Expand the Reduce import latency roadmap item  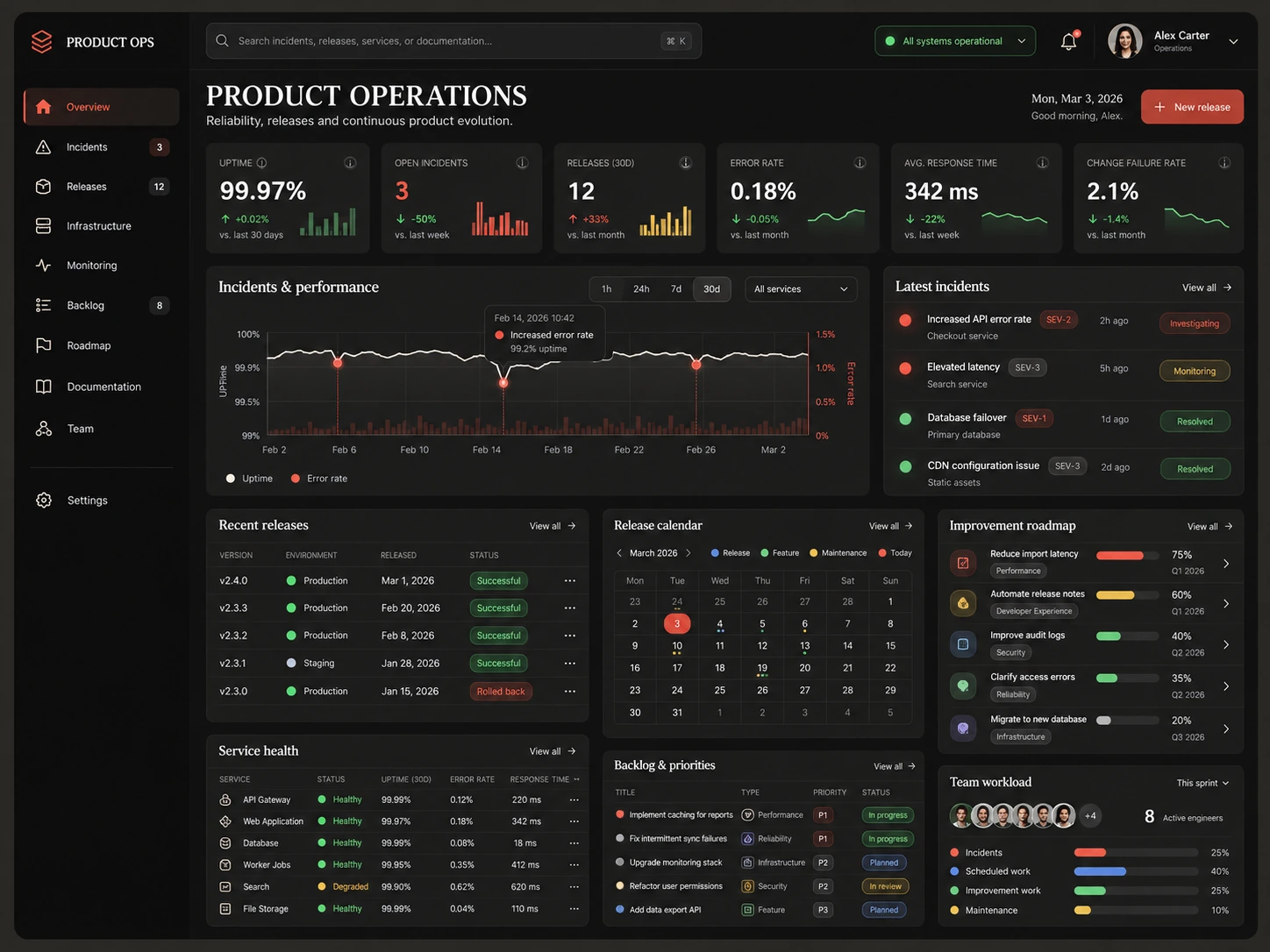tap(1226, 564)
